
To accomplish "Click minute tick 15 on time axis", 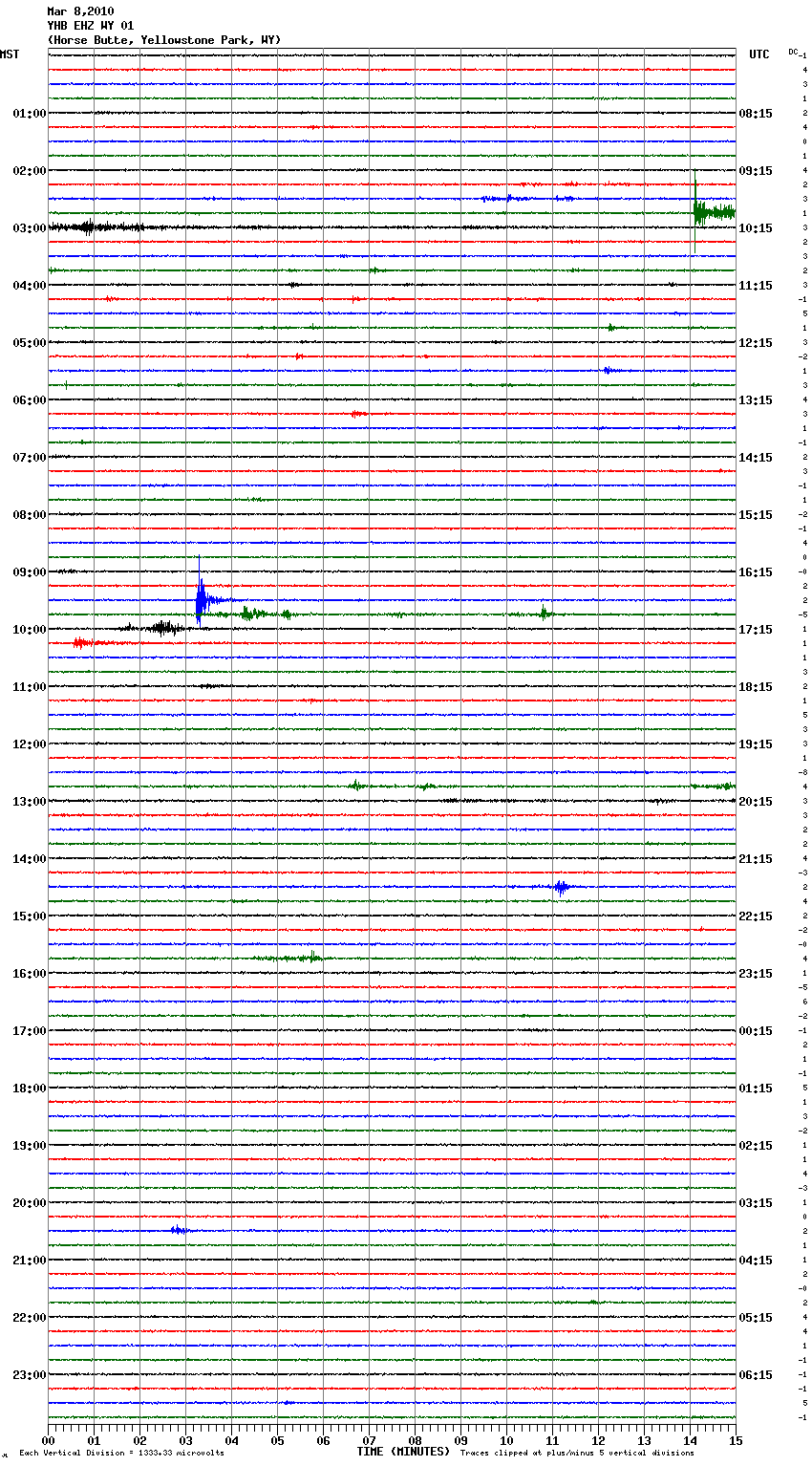I will (x=736, y=1440).
